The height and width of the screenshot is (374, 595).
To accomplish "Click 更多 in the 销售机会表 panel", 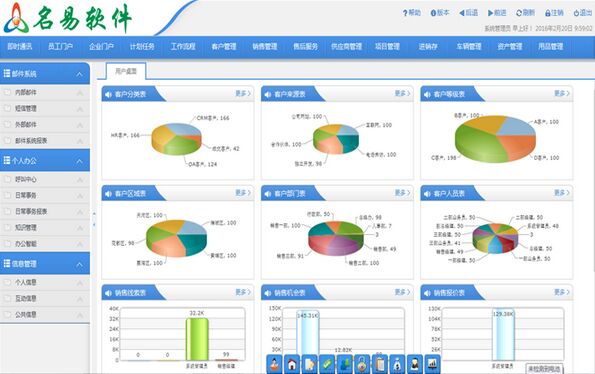I will 403,292.
